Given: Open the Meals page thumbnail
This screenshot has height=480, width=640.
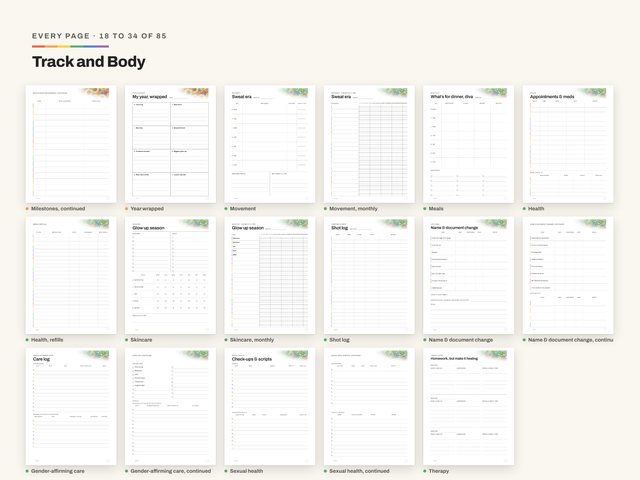Looking at the screenshot, I should tap(469, 144).
